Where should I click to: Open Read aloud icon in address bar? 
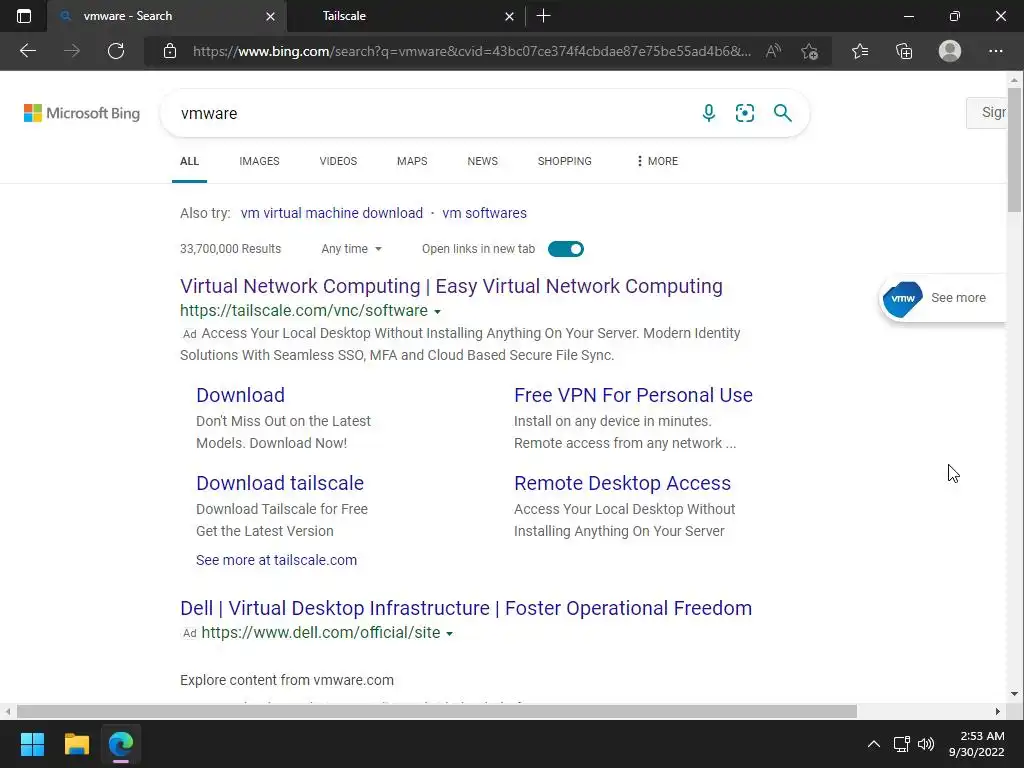pyautogui.click(x=773, y=51)
